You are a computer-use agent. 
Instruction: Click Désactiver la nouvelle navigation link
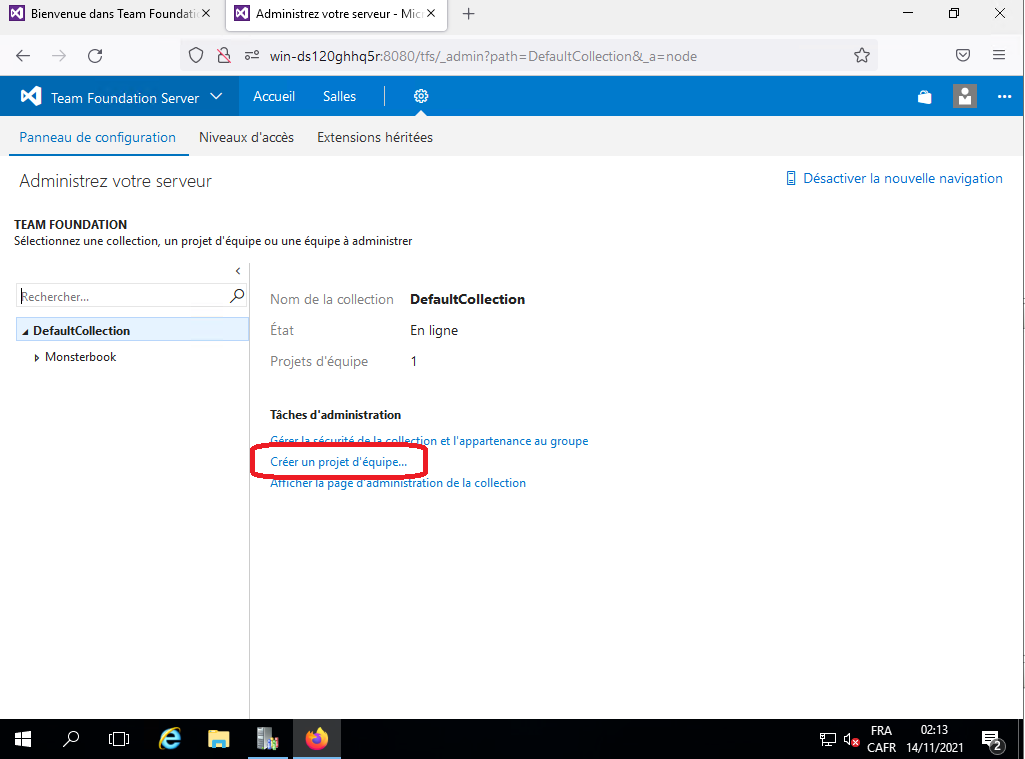(902, 178)
